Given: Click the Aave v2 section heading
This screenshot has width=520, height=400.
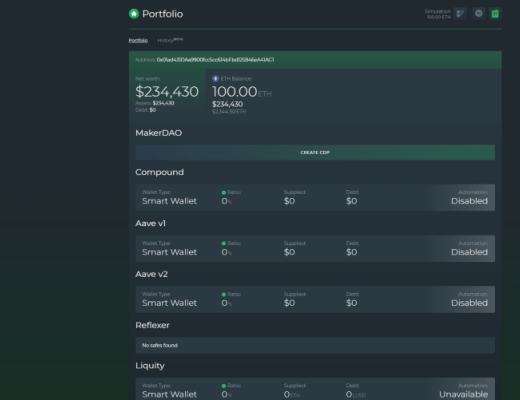Looking at the screenshot, I should [151, 274].
